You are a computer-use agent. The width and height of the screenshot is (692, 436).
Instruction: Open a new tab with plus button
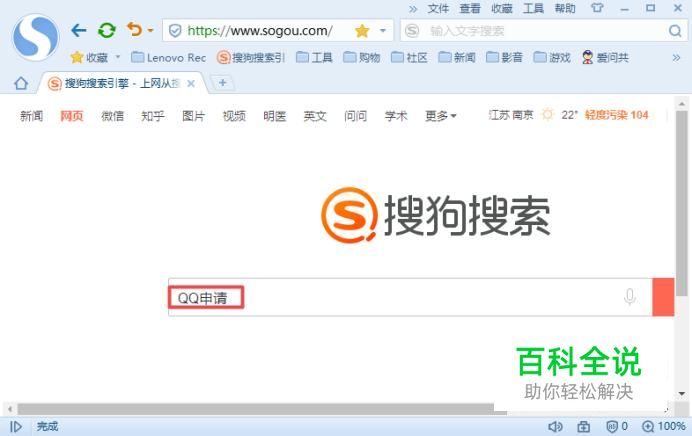click(x=223, y=83)
